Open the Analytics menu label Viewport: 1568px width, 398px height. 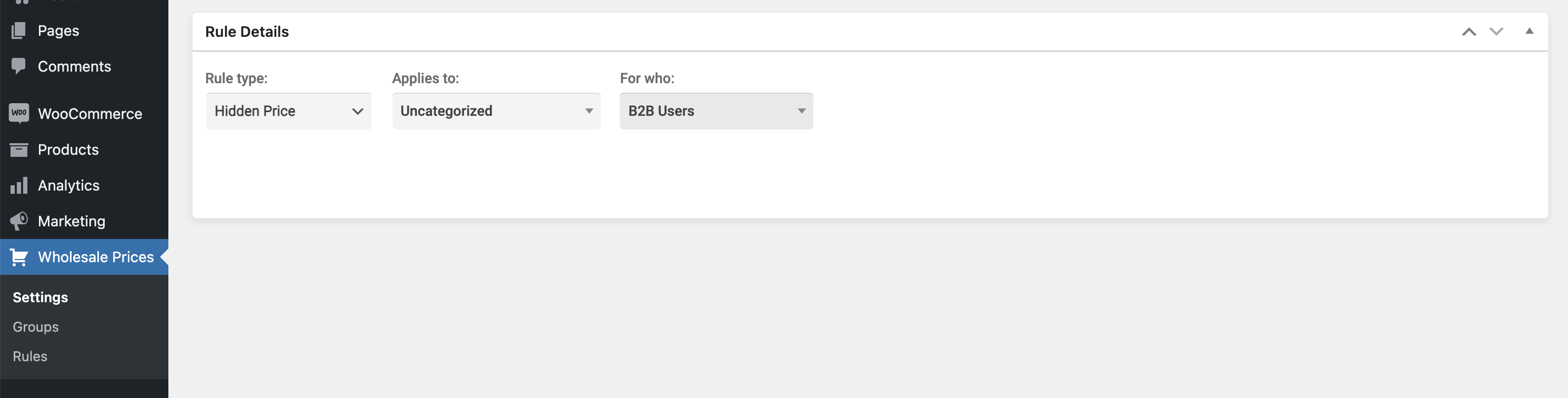(x=69, y=186)
